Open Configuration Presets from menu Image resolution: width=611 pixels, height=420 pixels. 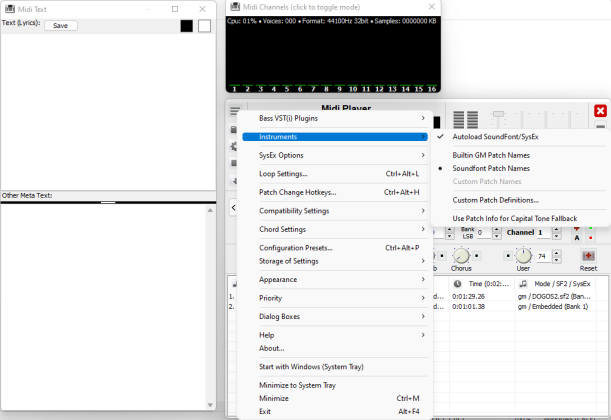point(335,248)
